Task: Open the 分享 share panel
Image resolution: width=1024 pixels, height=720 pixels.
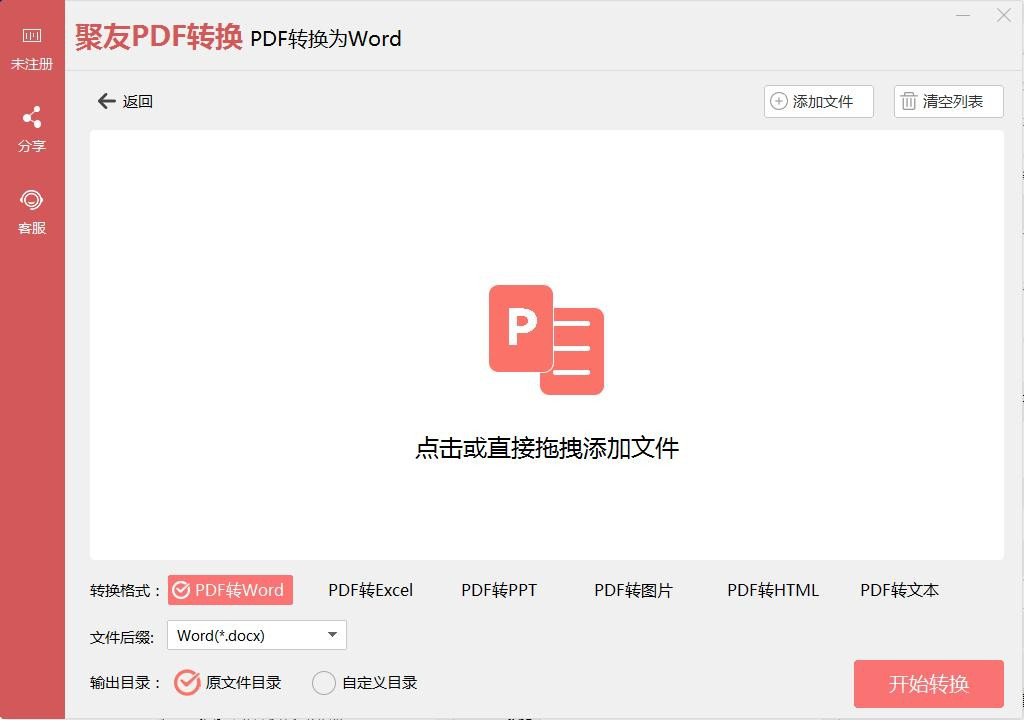Action: [x=32, y=117]
